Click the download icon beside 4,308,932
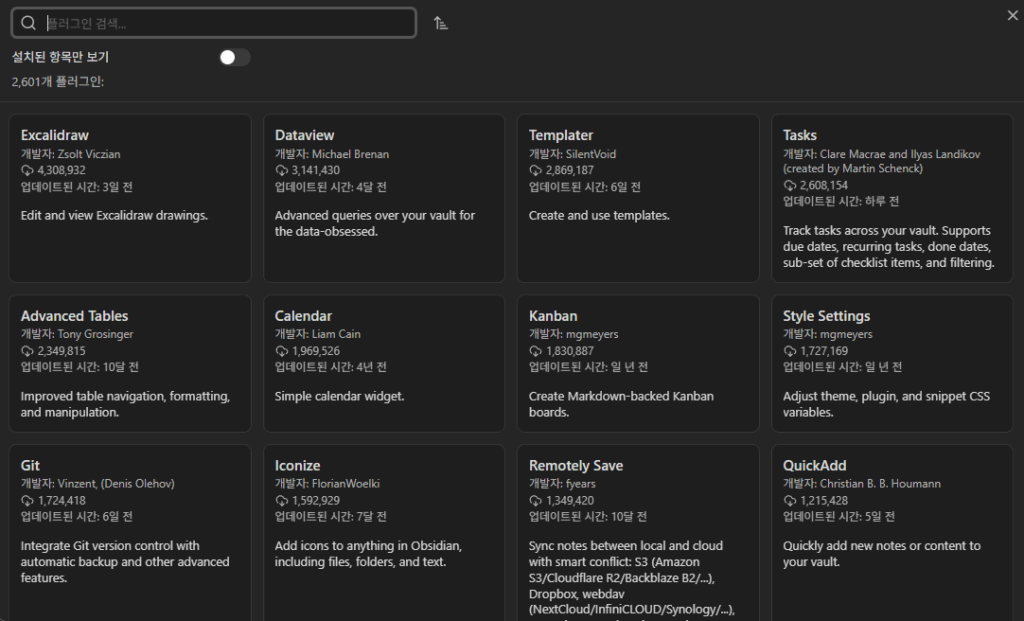The height and width of the screenshot is (621, 1024). pyautogui.click(x=27, y=170)
